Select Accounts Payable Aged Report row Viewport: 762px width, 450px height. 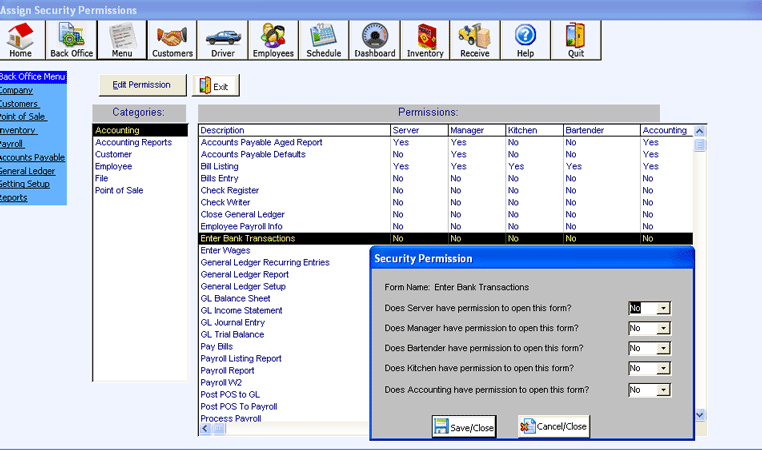[446, 142]
